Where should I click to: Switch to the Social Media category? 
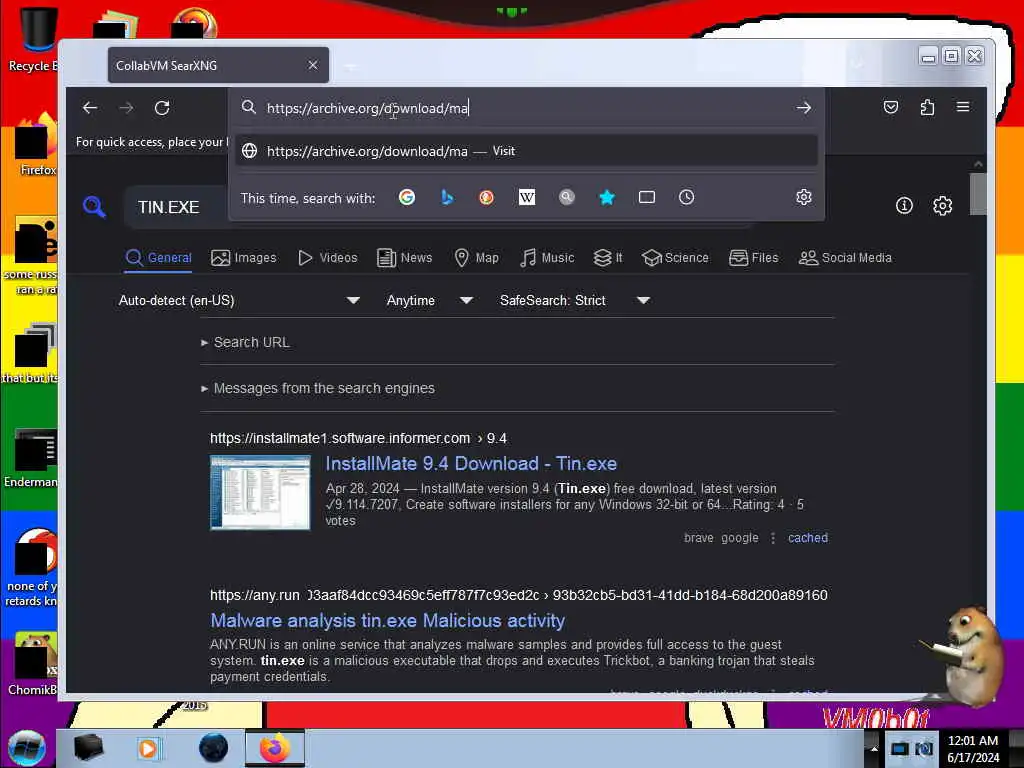(x=845, y=258)
